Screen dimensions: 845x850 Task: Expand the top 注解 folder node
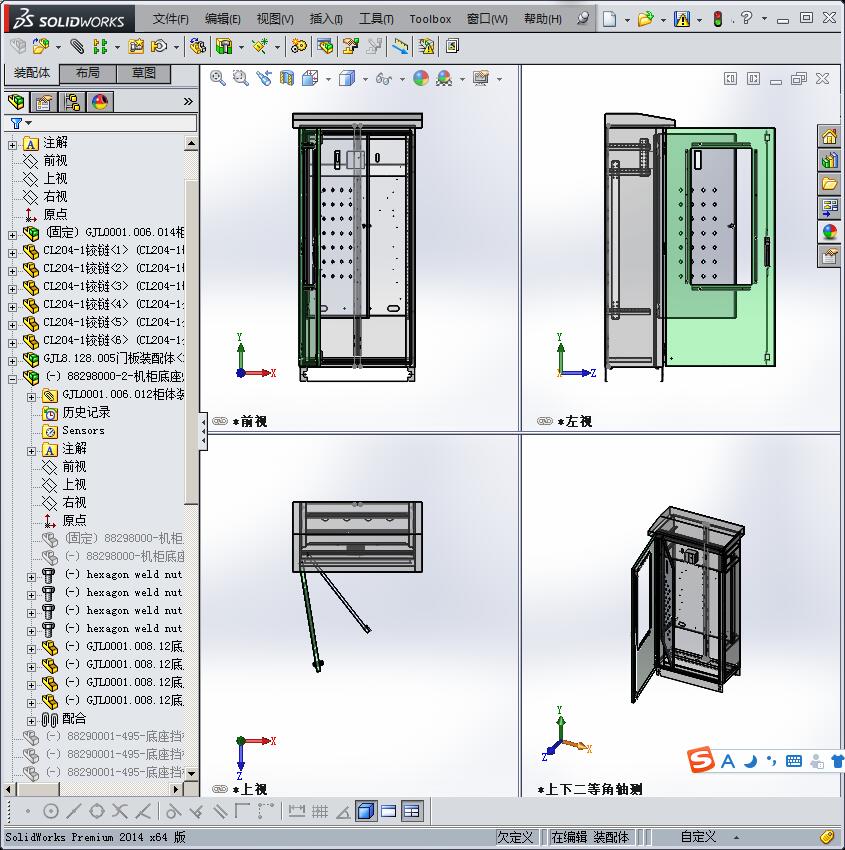click(x=12, y=145)
